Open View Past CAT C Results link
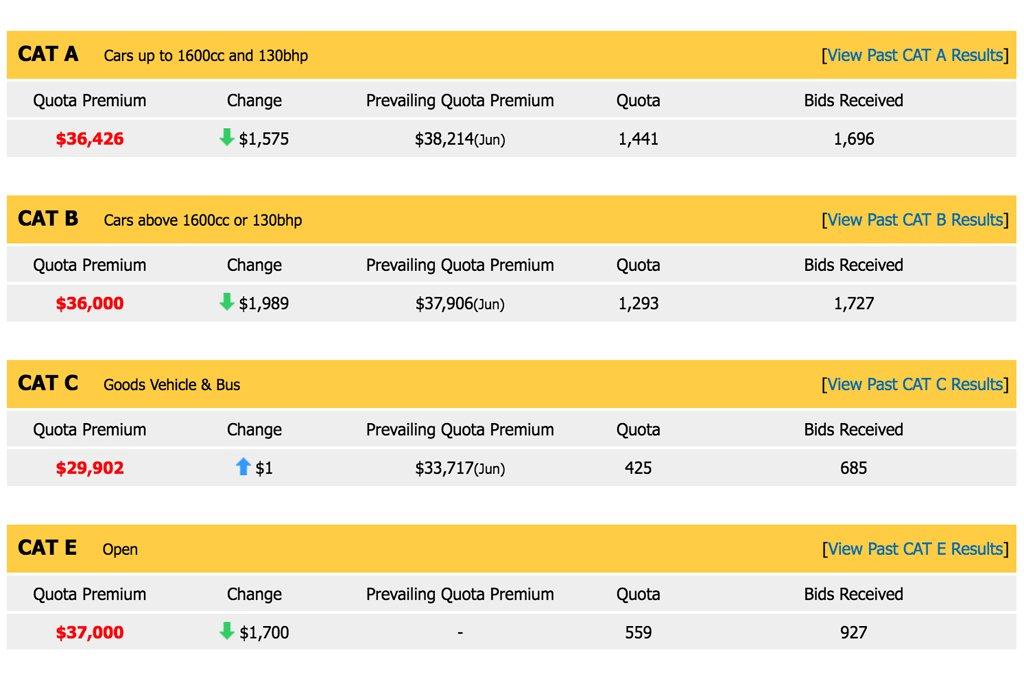This screenshot has width=1024, height=683. click(x=915, y=384)
